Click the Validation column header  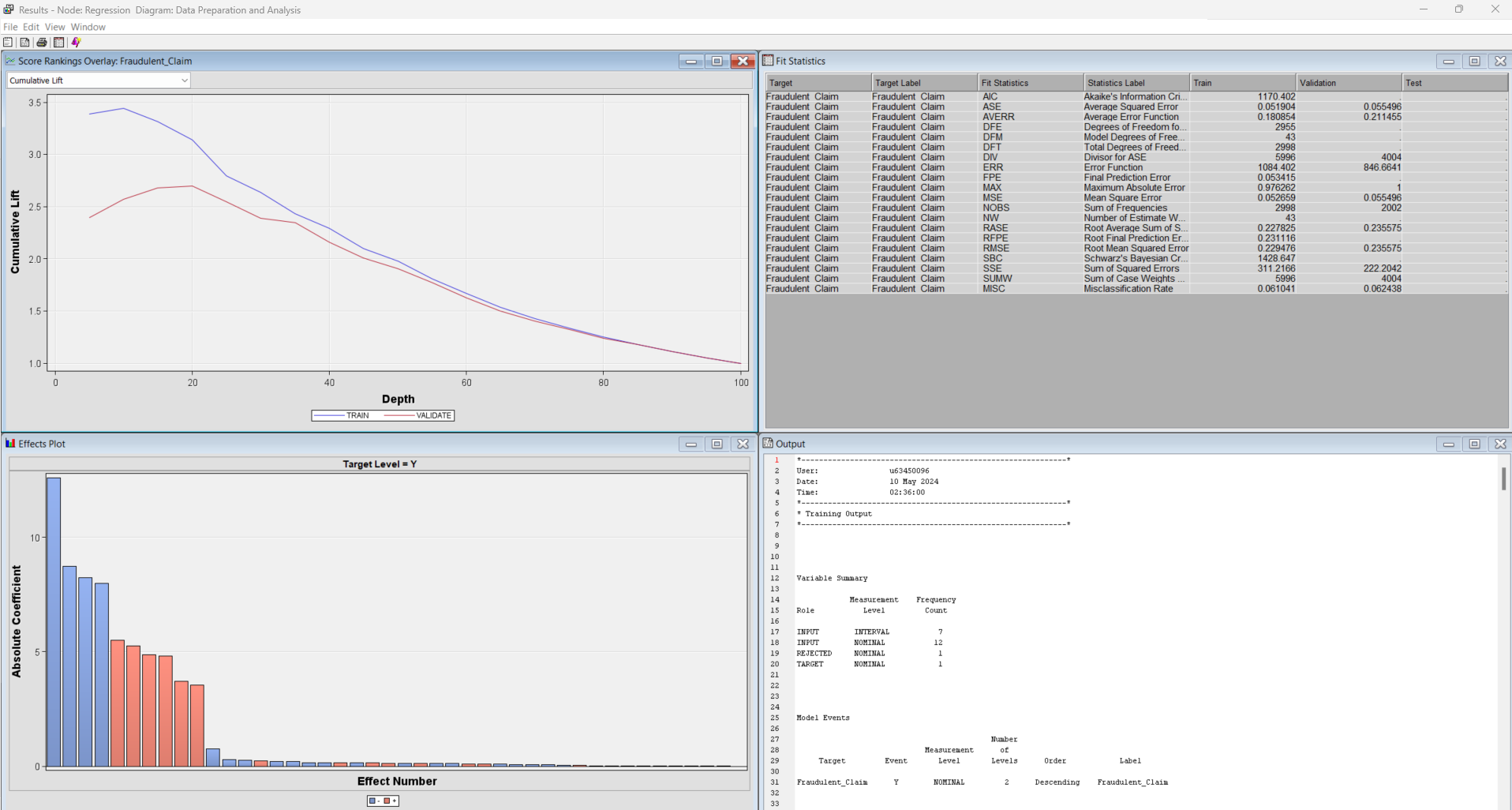click(1349, 82)
